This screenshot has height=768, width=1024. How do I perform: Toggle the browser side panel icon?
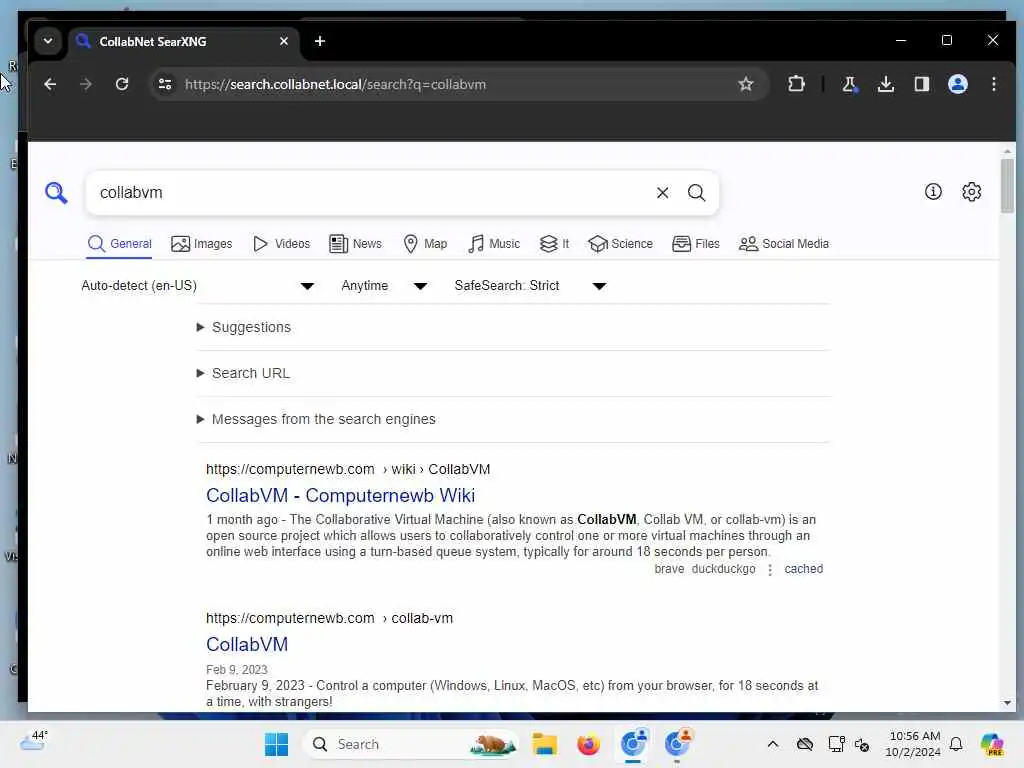tap(921, 84)
